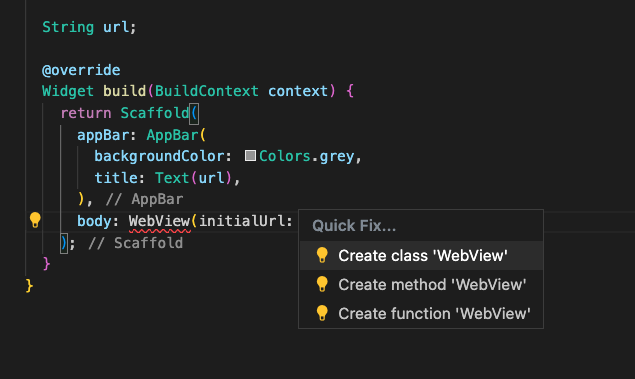Click the Text widget name in title
Screen dimensions: 635x379
[x=172, y=178]
